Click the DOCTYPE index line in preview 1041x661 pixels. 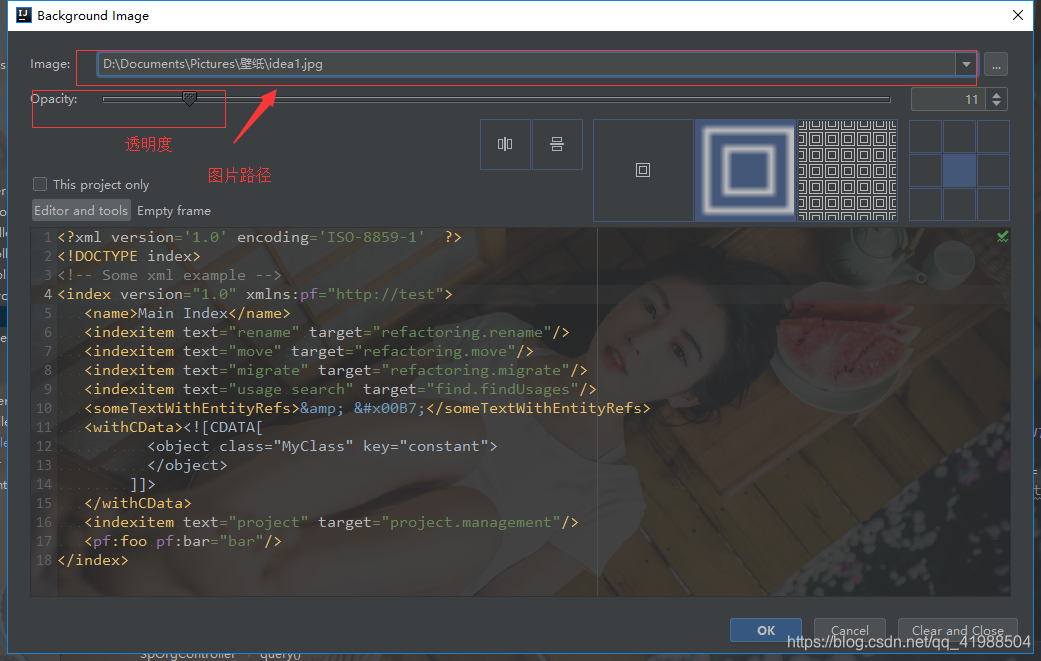(x=129, y=256)
